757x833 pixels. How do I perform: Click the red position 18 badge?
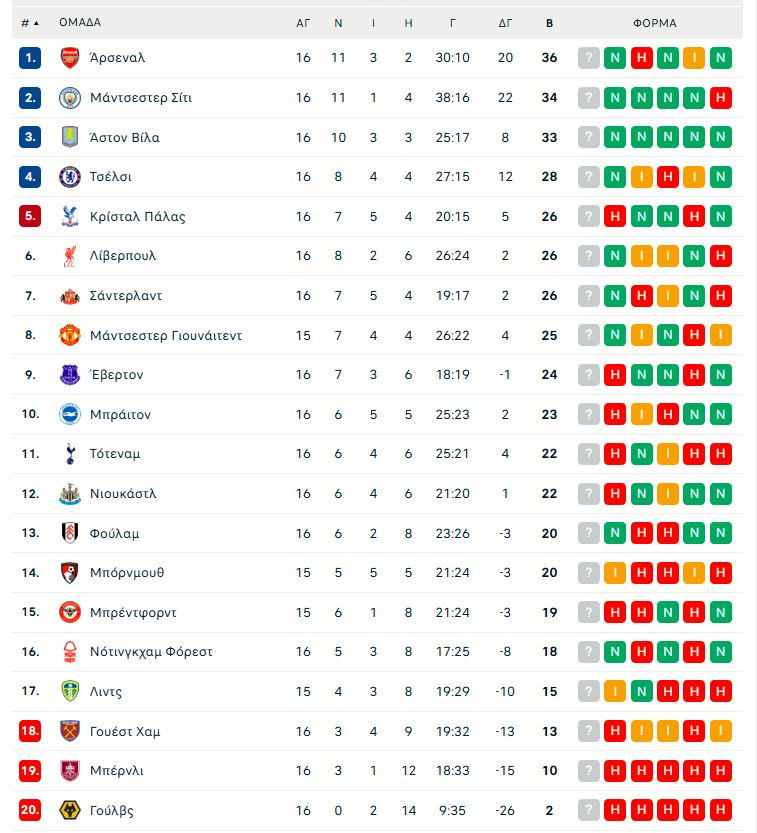(x=30, y=731)
